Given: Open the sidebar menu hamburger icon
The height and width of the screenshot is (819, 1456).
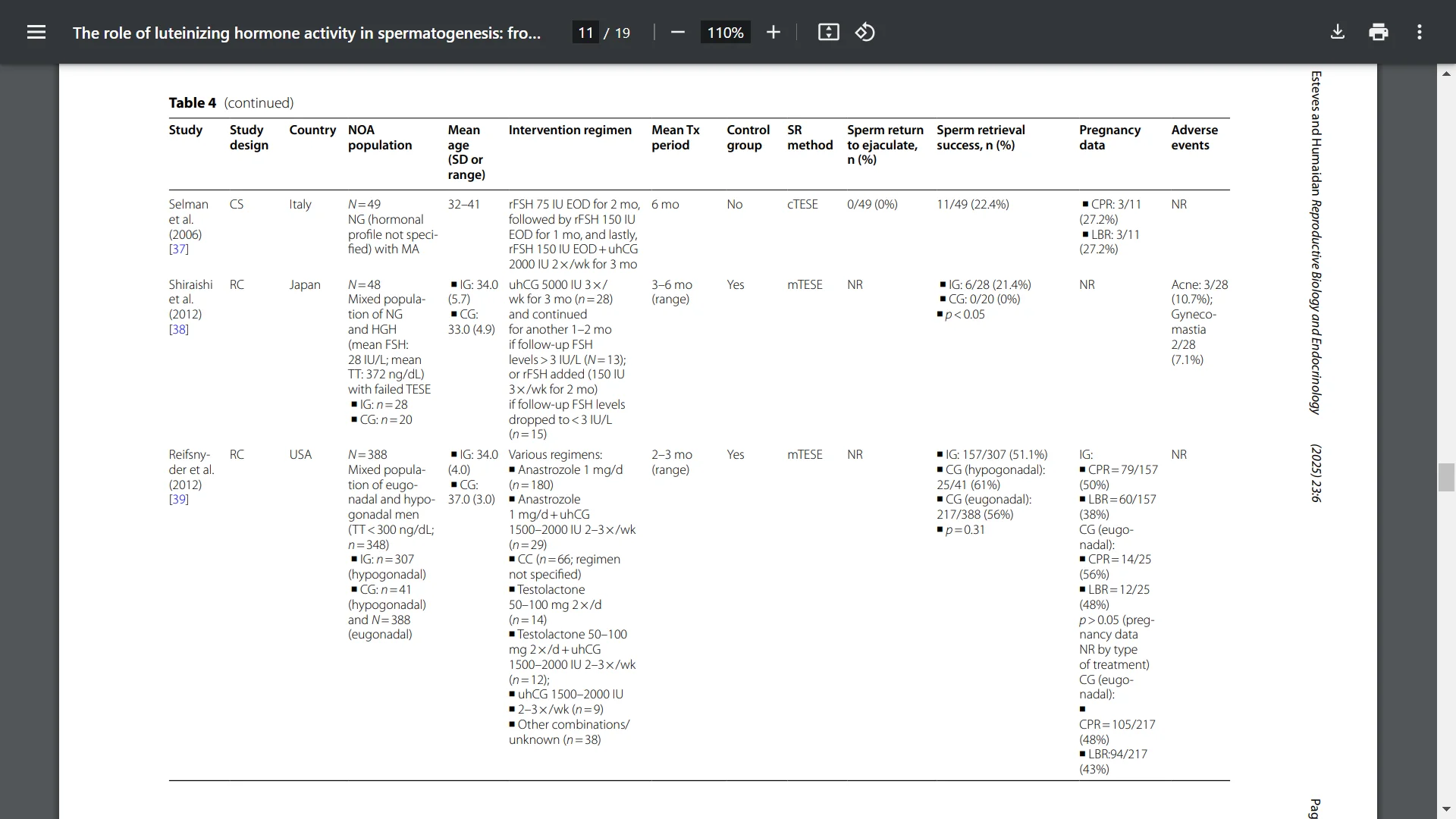Looking at the screenshot, I should pos(36,32).
